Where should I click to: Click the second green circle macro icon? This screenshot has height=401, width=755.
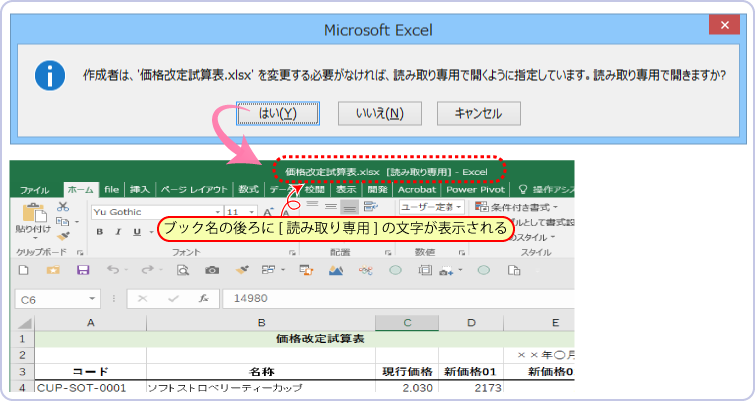(x=483, y=270)
